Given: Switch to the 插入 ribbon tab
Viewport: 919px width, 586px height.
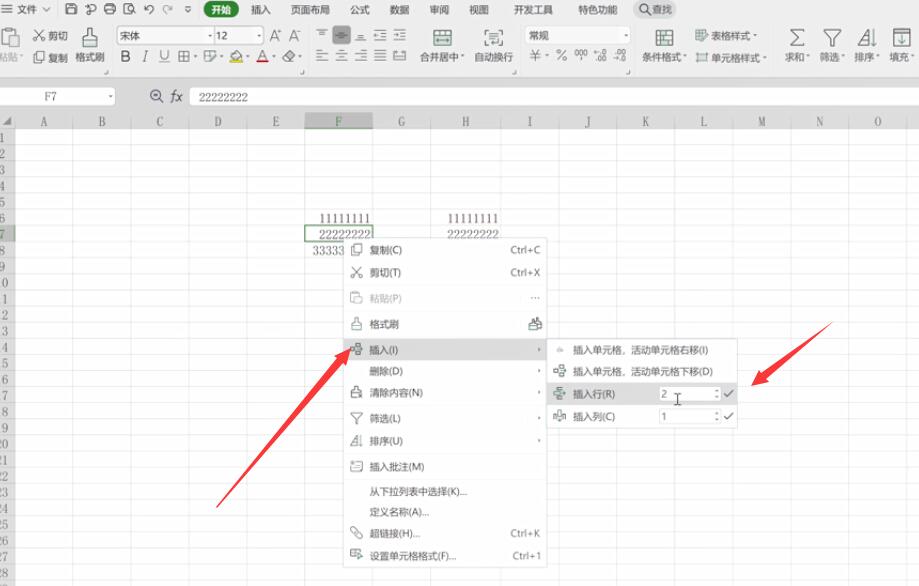Looking at the screenshot, I should 260,9.
